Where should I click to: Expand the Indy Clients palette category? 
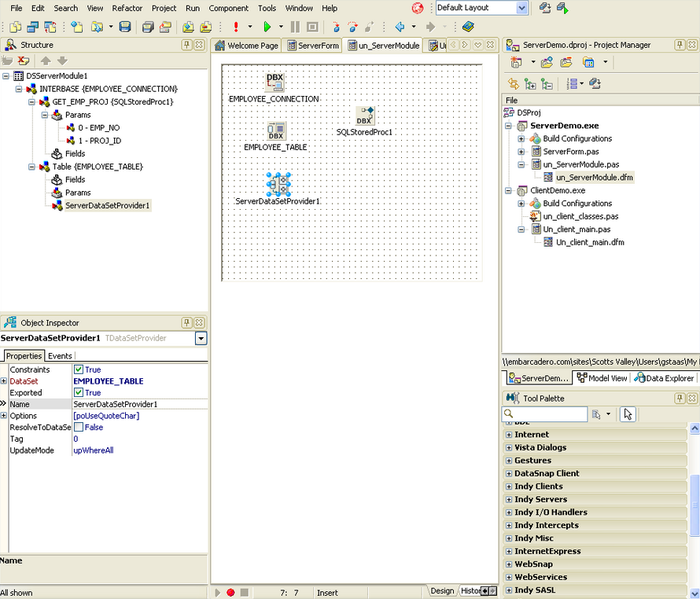coord(508,486)
